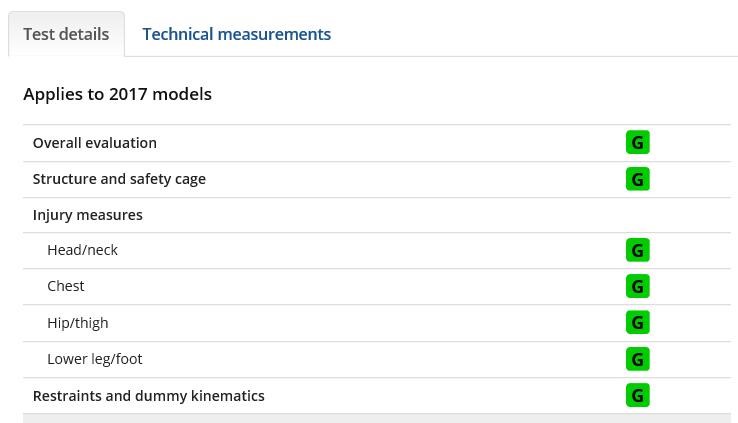Click the Structure and safety cage label
738x423 pixels.
click(119, 179)
